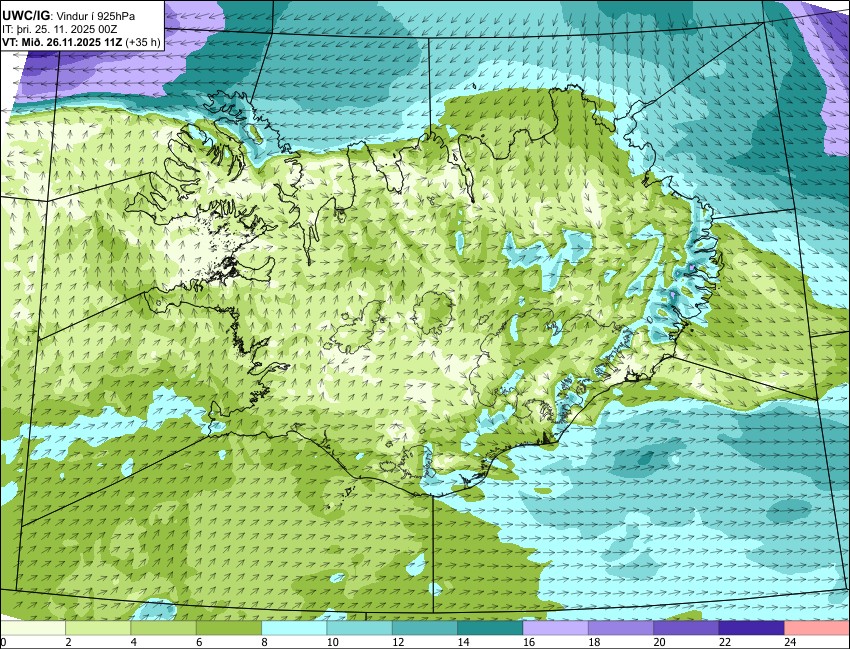
Task: Click the '(+35 h)' forecast offset text
Action: tap(143, 42)
